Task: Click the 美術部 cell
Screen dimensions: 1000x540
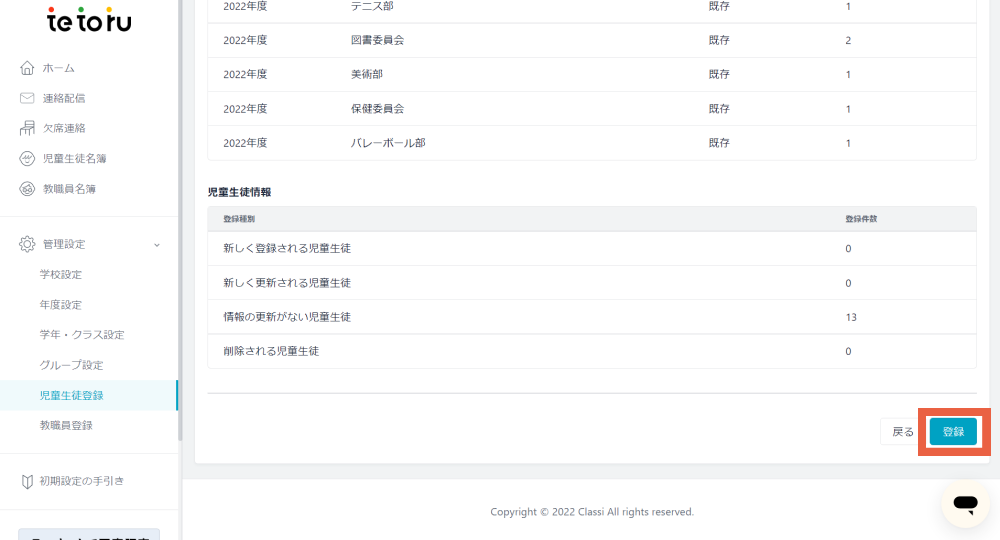Action: [x=367, y=75]
